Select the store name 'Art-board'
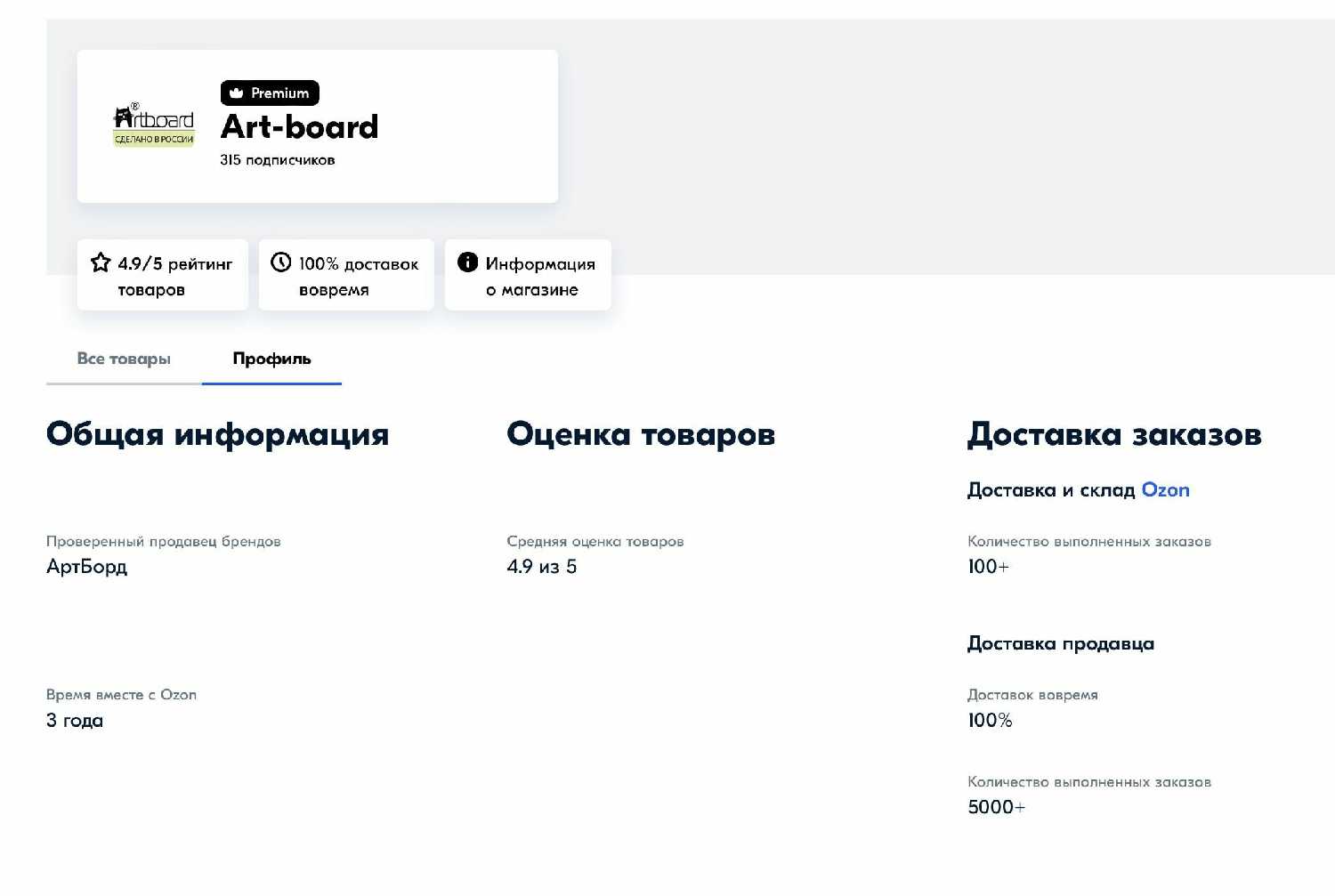Screen dimensions: 1335x896 pos(299,126)
